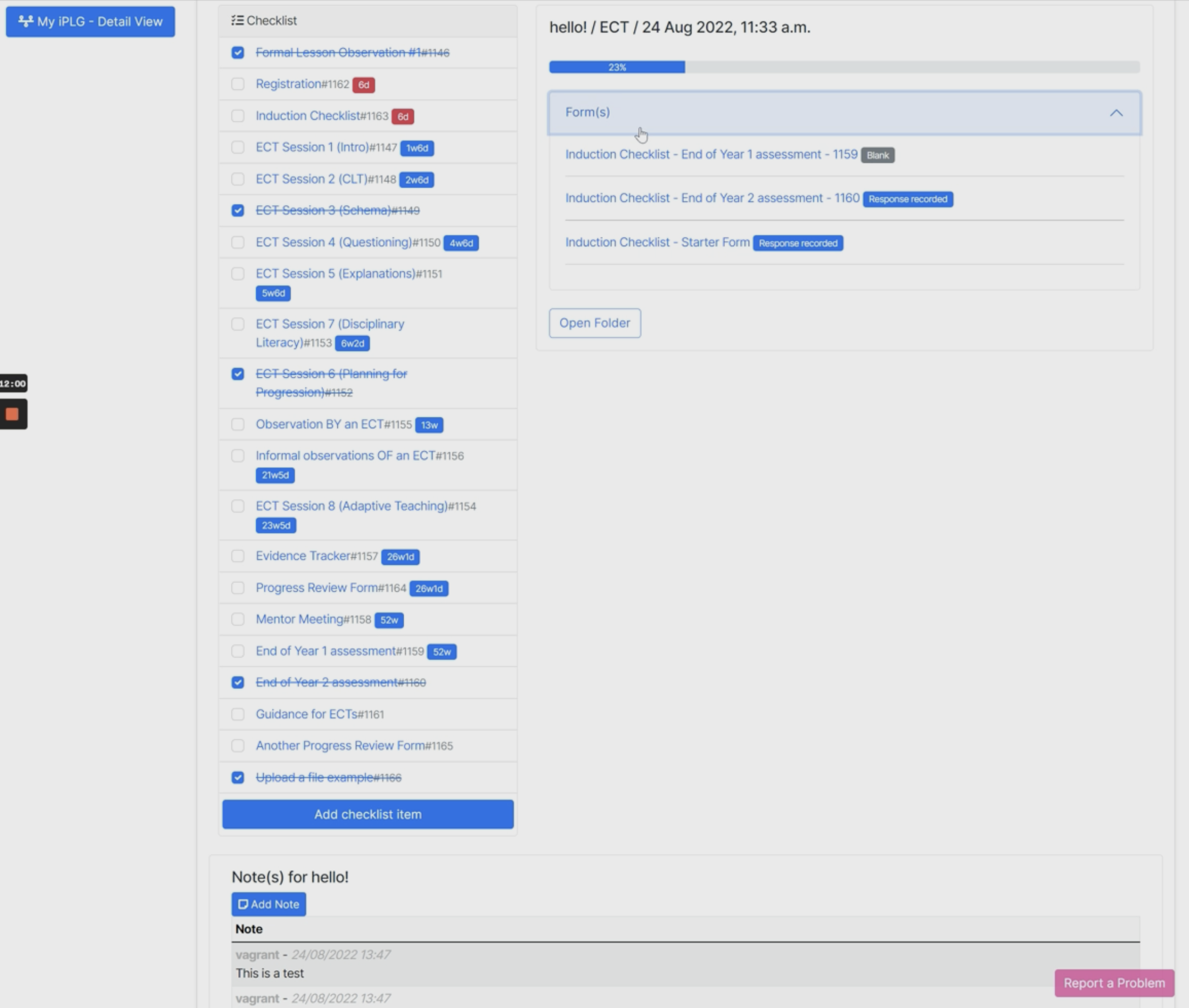The width and height of the screenshot is (1189, 1008).
Task: Open ECT Session 4 (Questioning) item
Action: [333, 242]
